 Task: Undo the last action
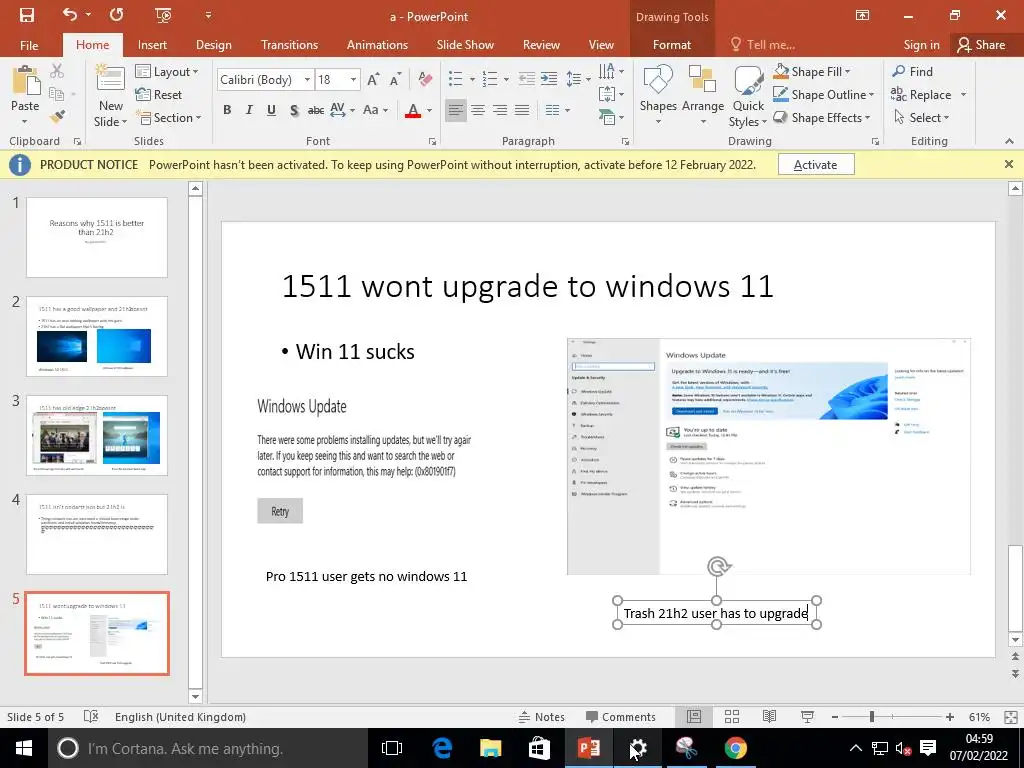click(x=70, y=15)
